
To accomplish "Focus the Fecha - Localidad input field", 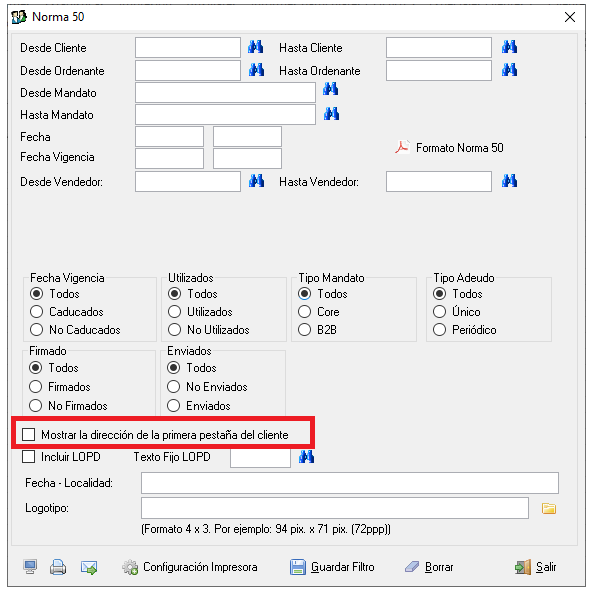I will tap(350, 483).
